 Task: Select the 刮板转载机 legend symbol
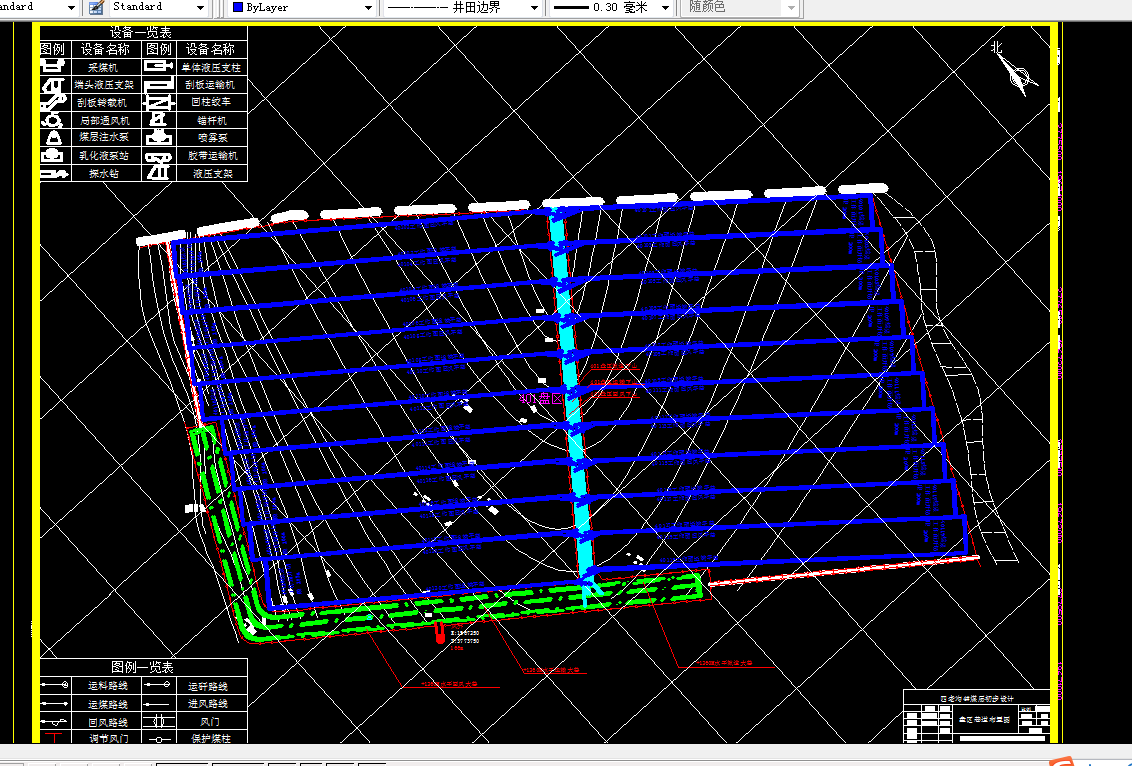click(53, 102)
